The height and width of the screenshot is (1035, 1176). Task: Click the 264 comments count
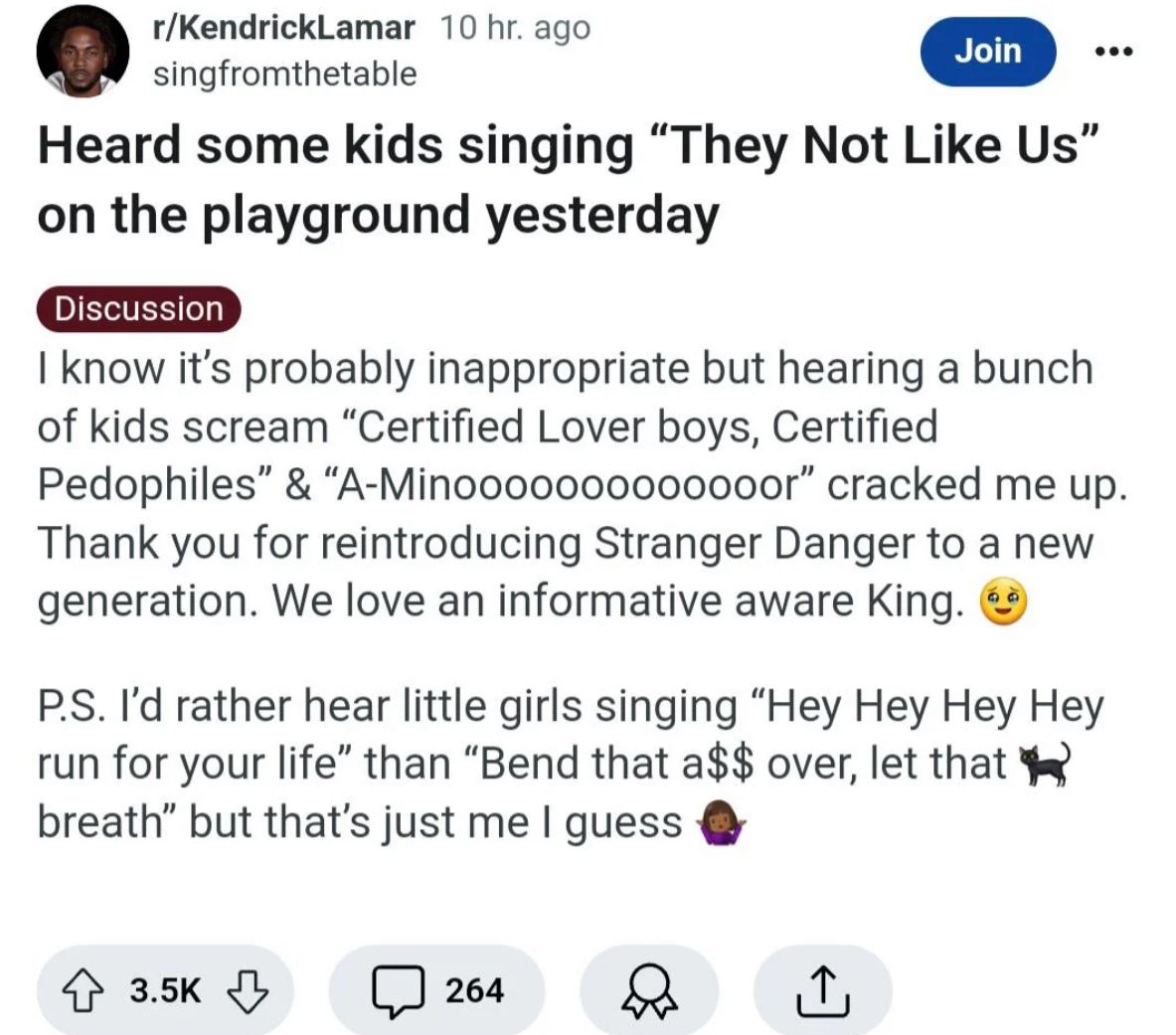tap(474, 991)
